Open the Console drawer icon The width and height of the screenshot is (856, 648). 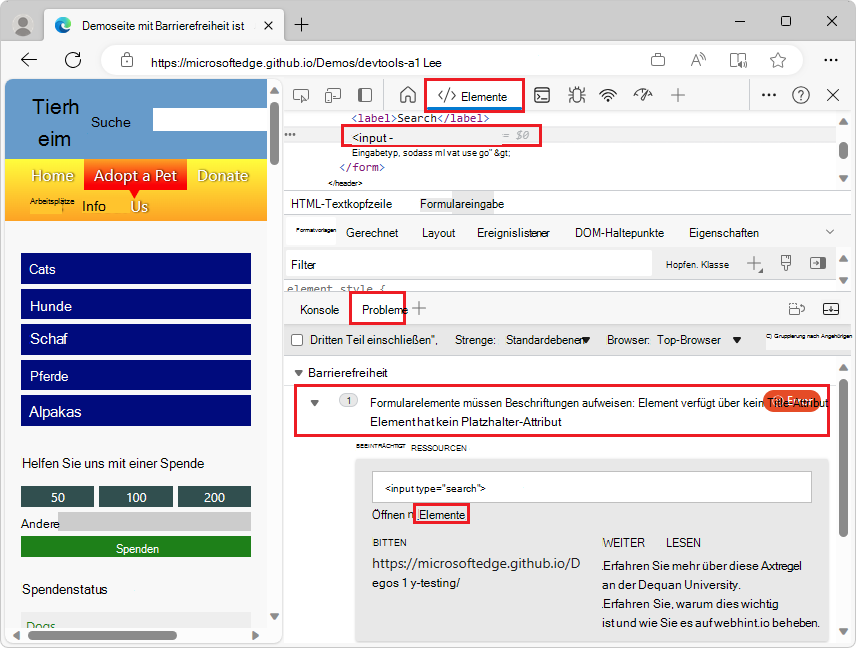pyautogui.click(x=543, y=95)
